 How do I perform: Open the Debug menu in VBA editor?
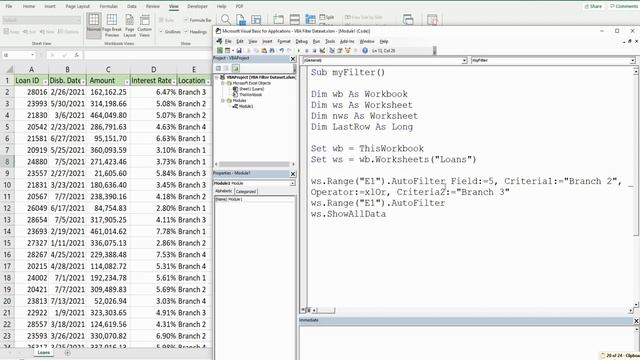click(301, 41)
